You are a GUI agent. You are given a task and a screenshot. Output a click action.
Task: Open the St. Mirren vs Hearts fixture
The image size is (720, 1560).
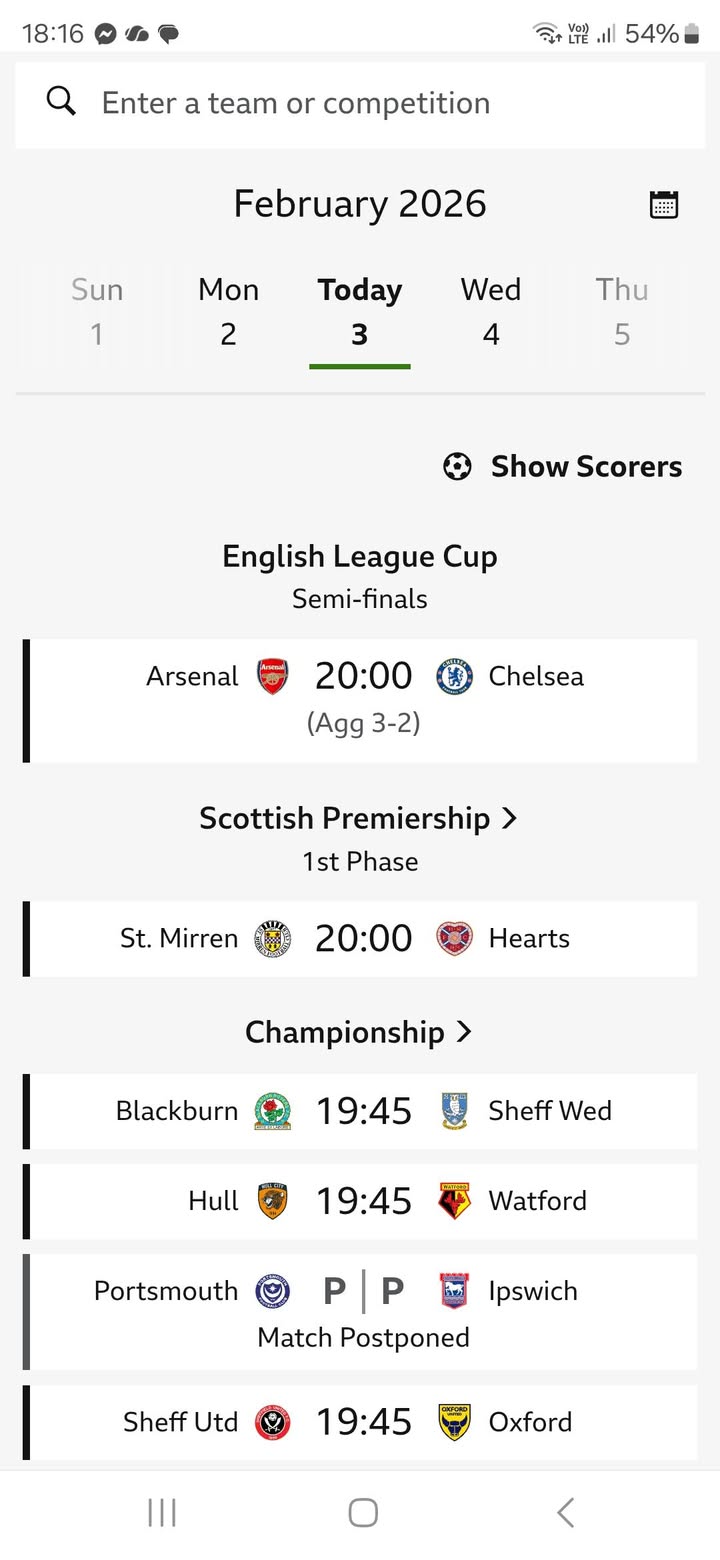362,939
